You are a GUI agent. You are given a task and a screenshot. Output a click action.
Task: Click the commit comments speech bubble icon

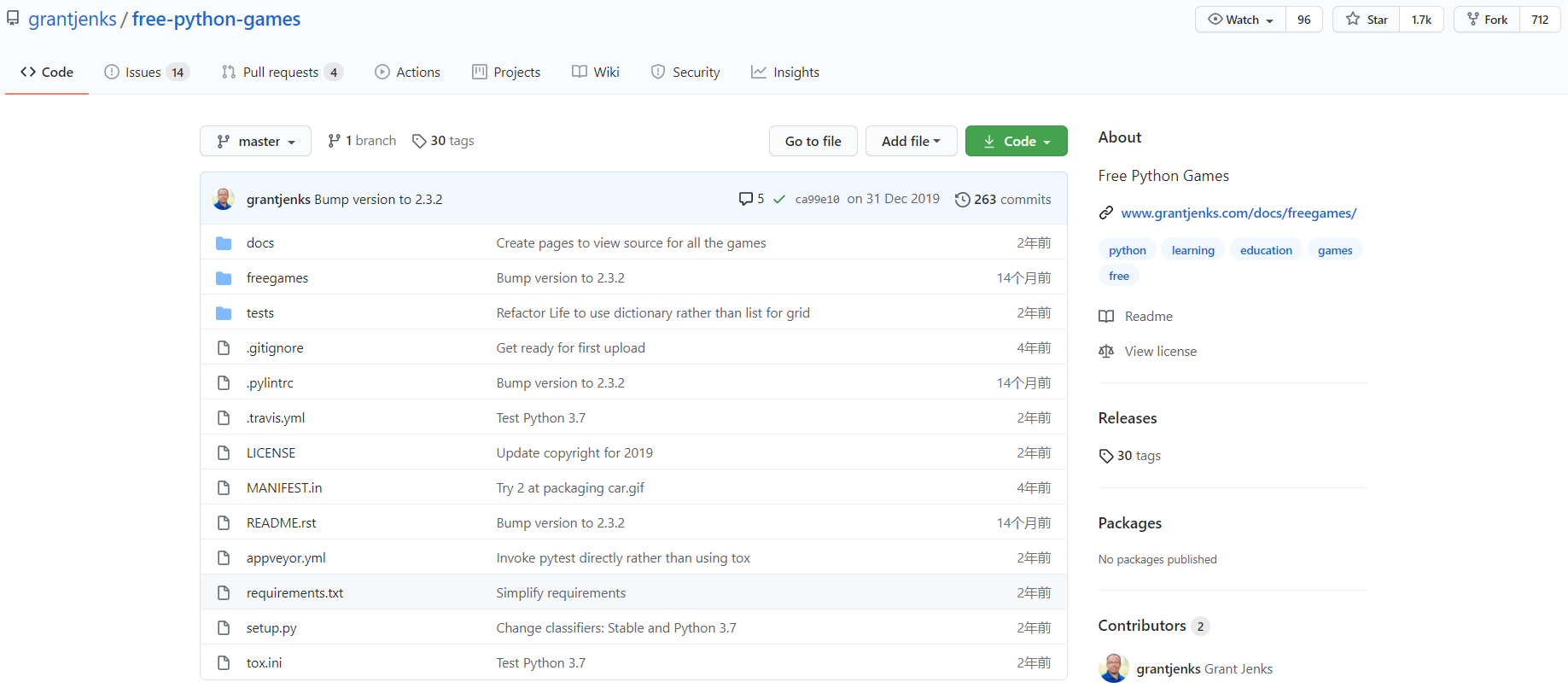click(x=746, y=199)
